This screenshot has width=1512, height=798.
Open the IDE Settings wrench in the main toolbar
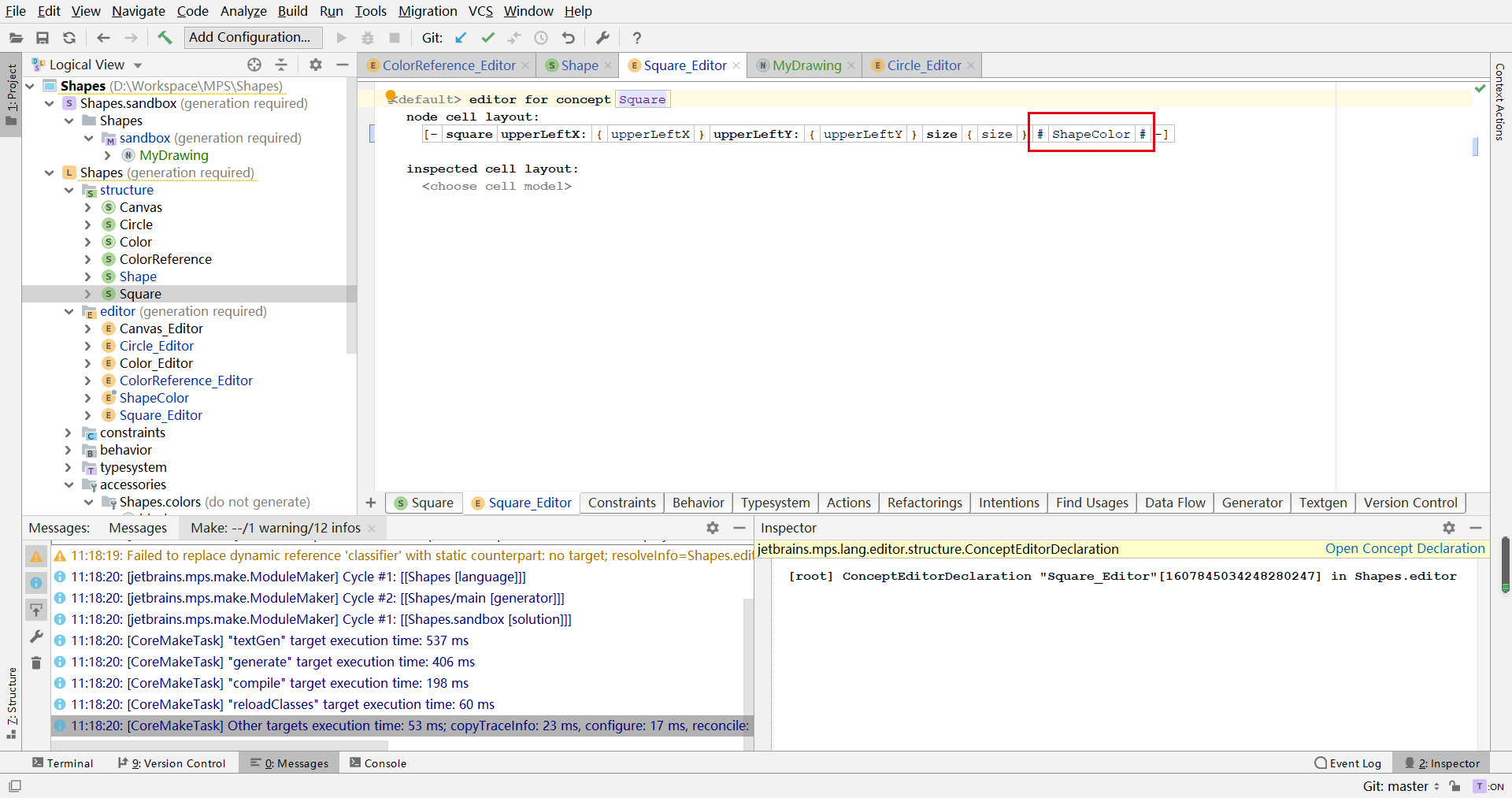[x=602, y=37]
